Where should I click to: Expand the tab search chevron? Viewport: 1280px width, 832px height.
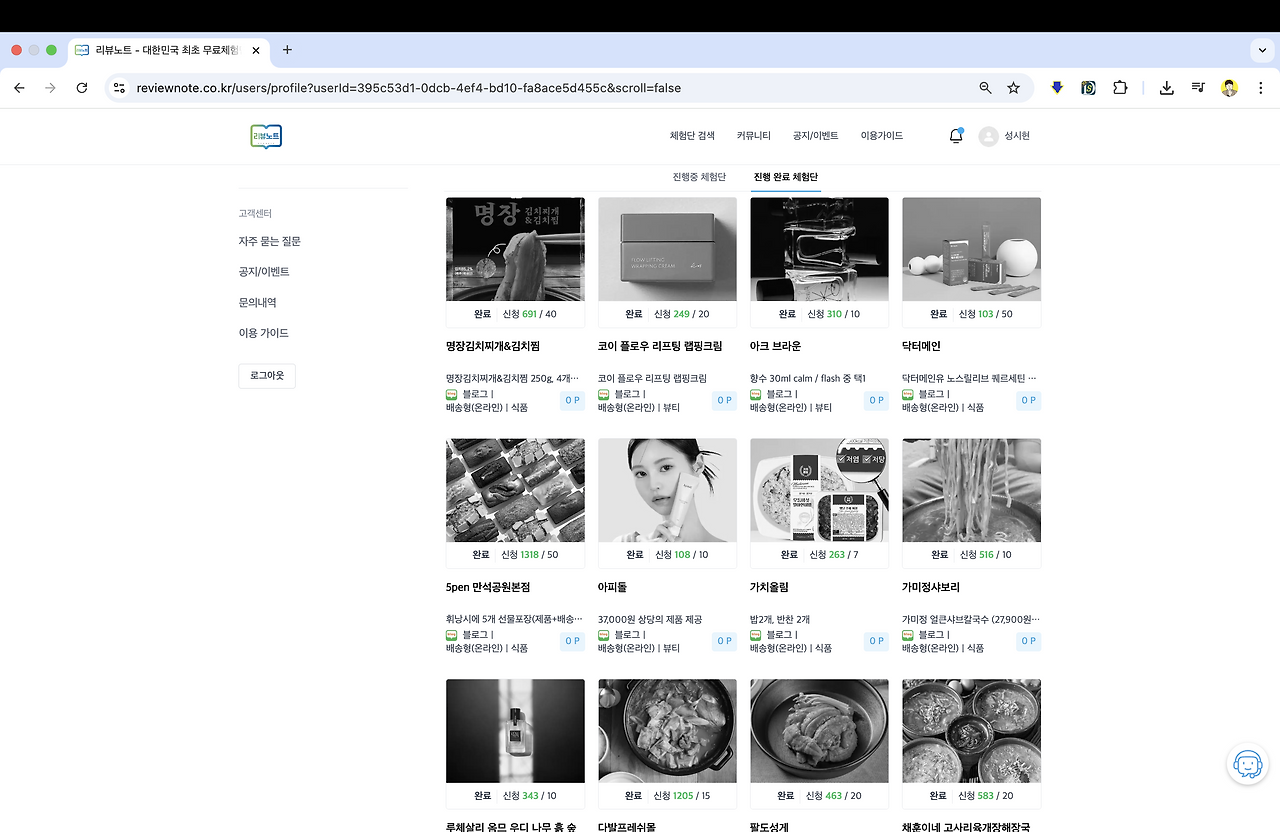(1260, 50)
